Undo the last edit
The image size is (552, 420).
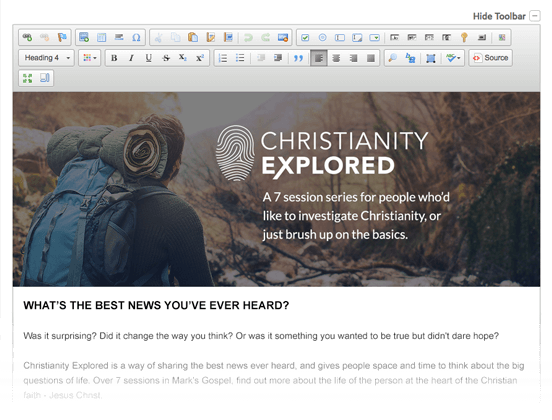point(249,37)
